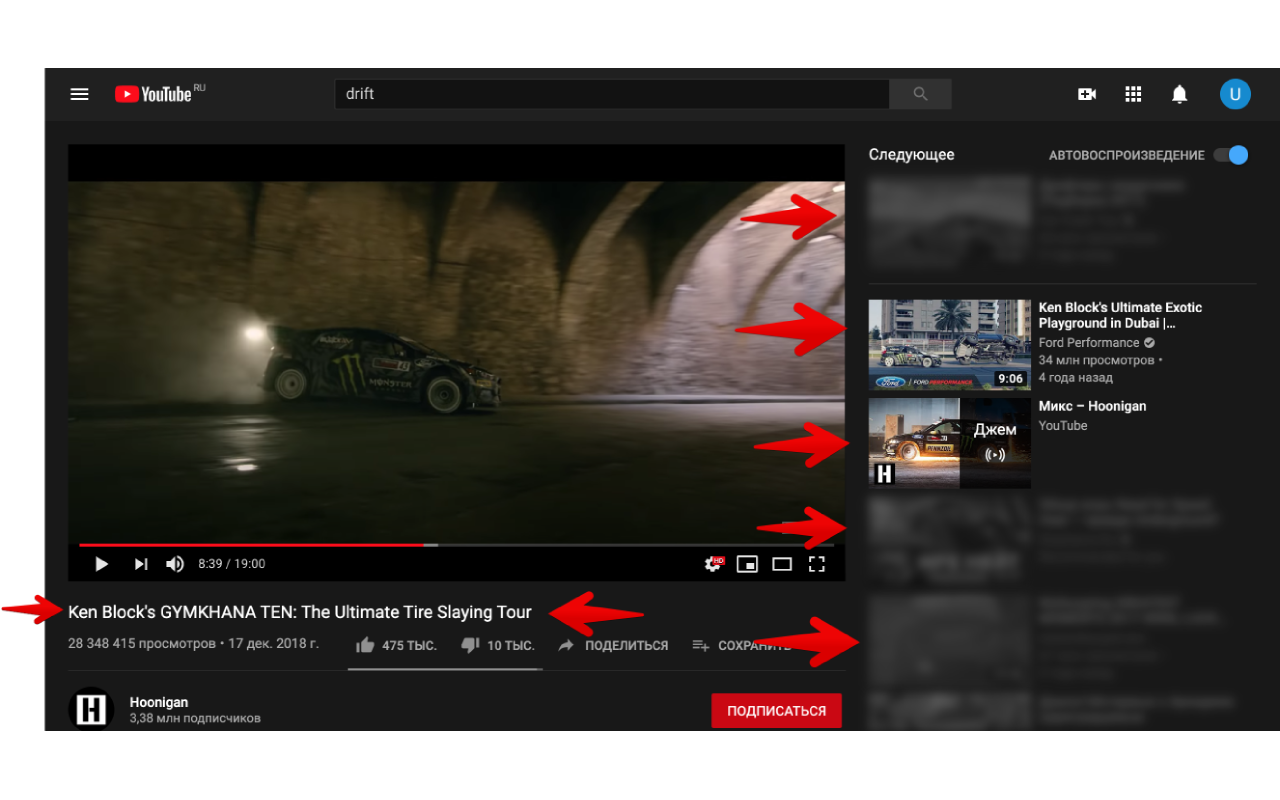This screenshot has width=1280, height=800.
Task: Open the notifications bell
Action: click(x=1180, y=94)
